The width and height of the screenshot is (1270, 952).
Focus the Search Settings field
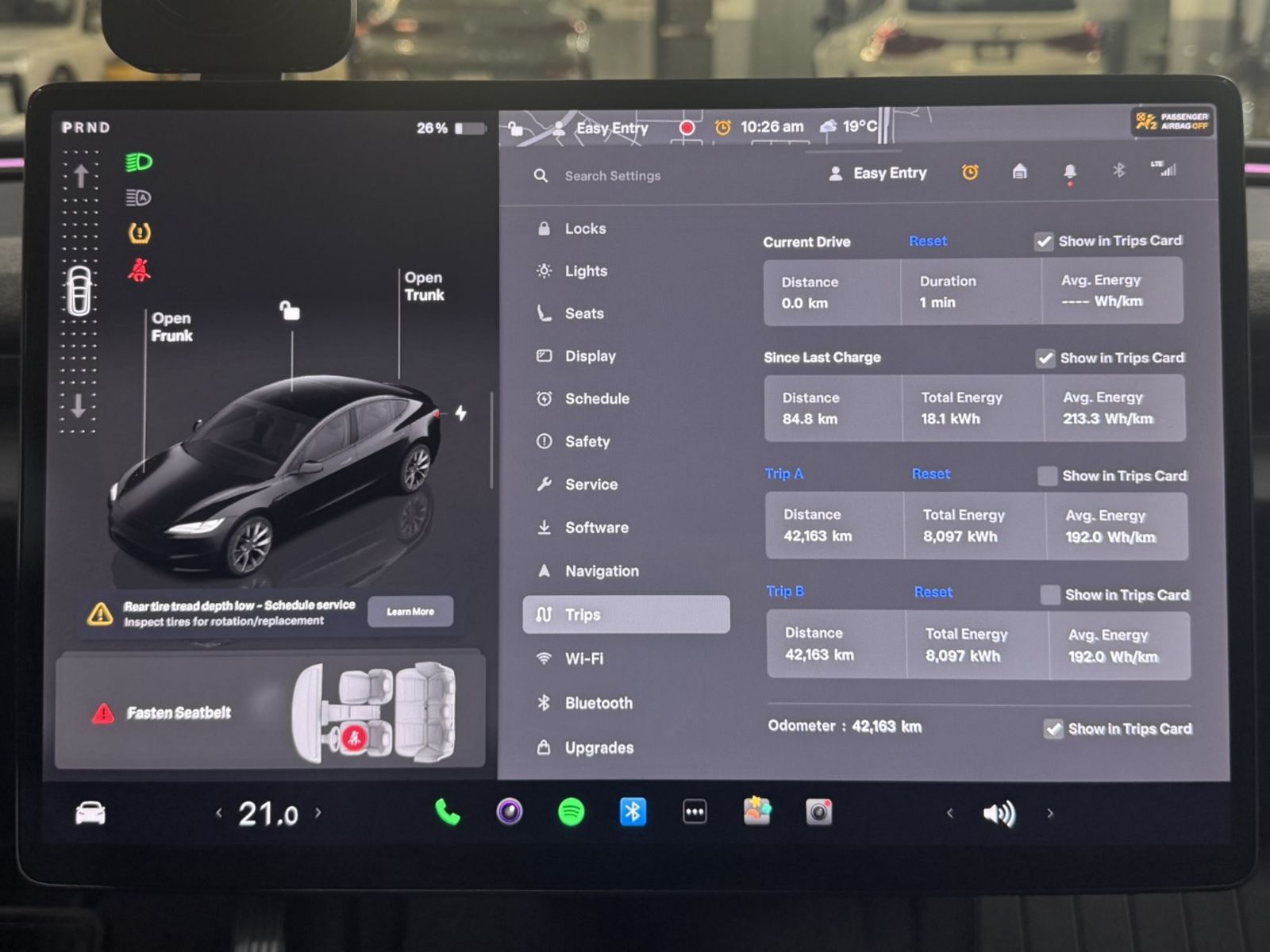[613, 176]
